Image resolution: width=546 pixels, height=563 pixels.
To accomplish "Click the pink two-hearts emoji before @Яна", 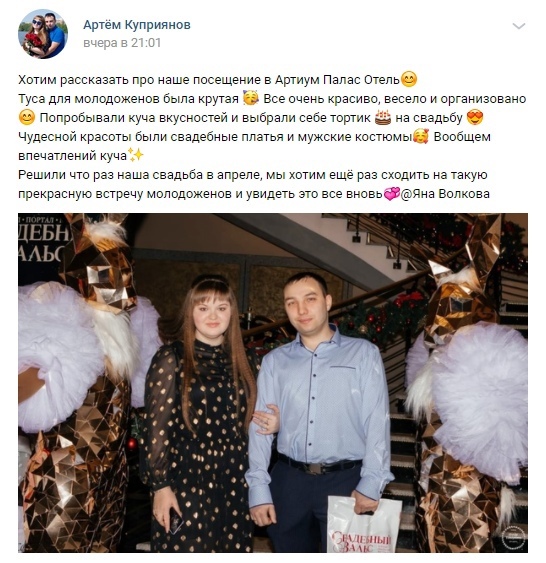I will coord(392,194).
